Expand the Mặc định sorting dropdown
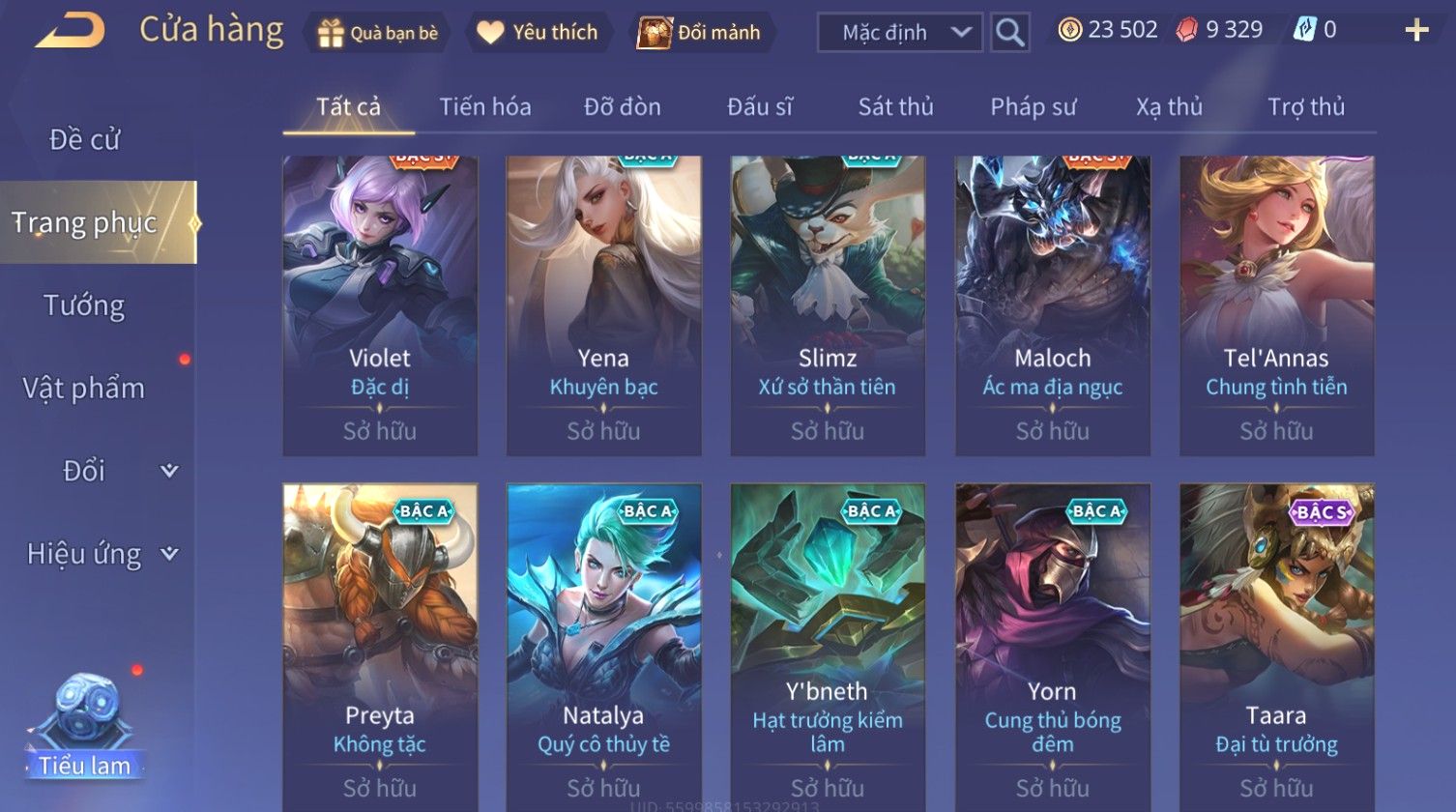 [x=899, y=33]
